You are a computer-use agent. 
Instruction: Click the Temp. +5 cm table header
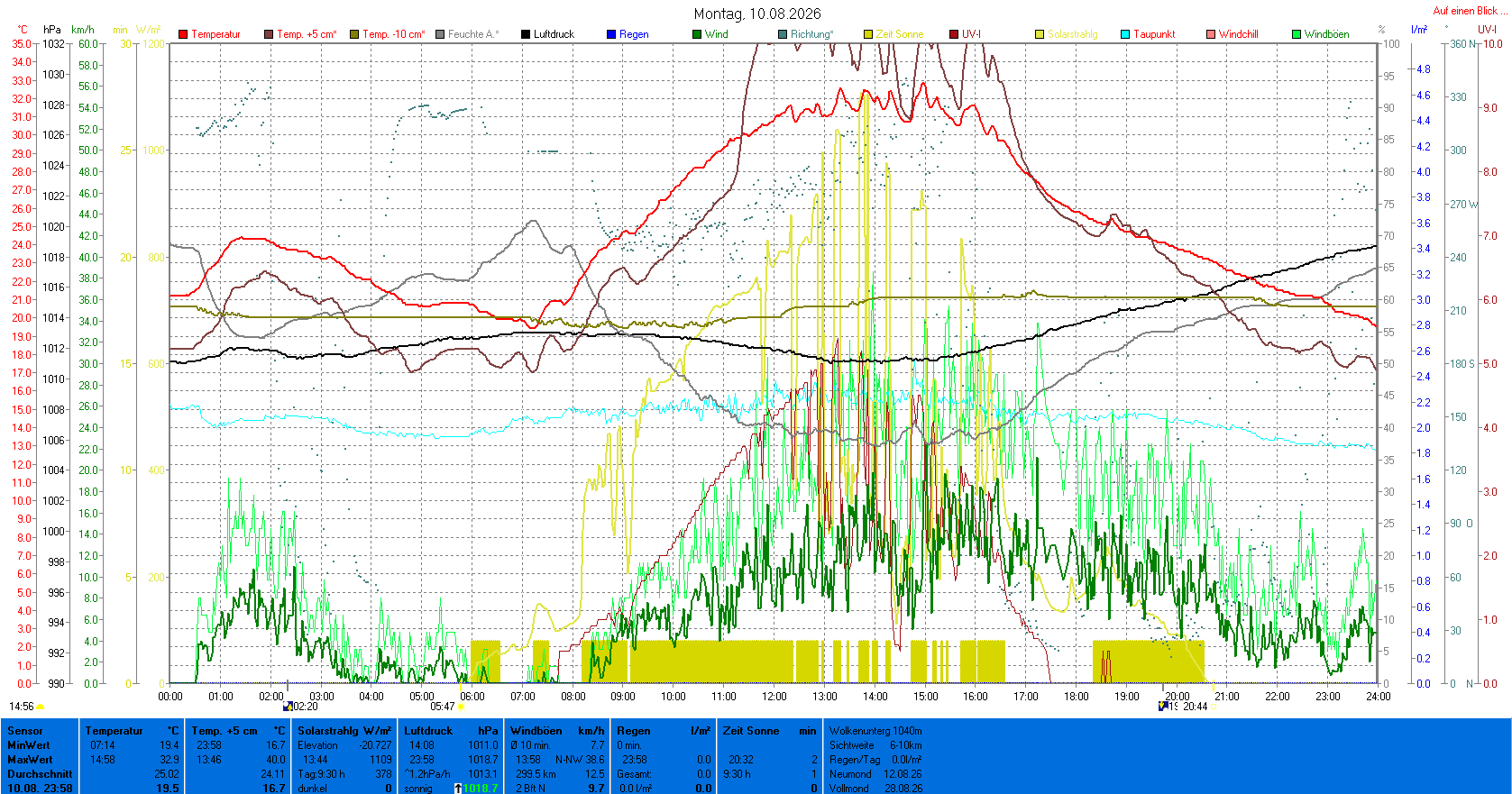pyautogui.click(x=238, y=731)
